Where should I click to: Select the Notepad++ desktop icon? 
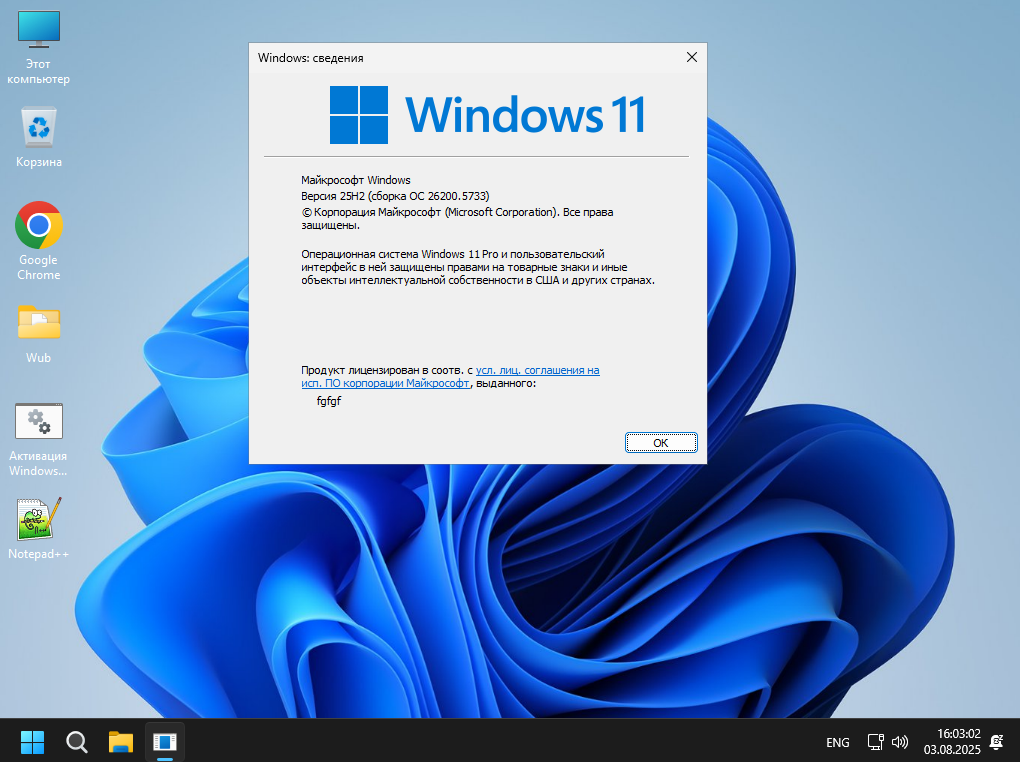38,528
